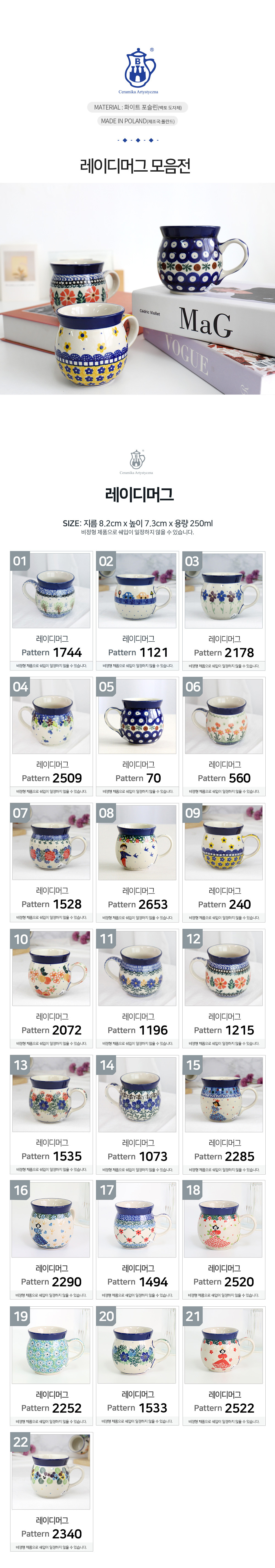Open the Pattern 70 polka dot mug image
This screenshot has width=275, height=1568.
coord(137,716)
